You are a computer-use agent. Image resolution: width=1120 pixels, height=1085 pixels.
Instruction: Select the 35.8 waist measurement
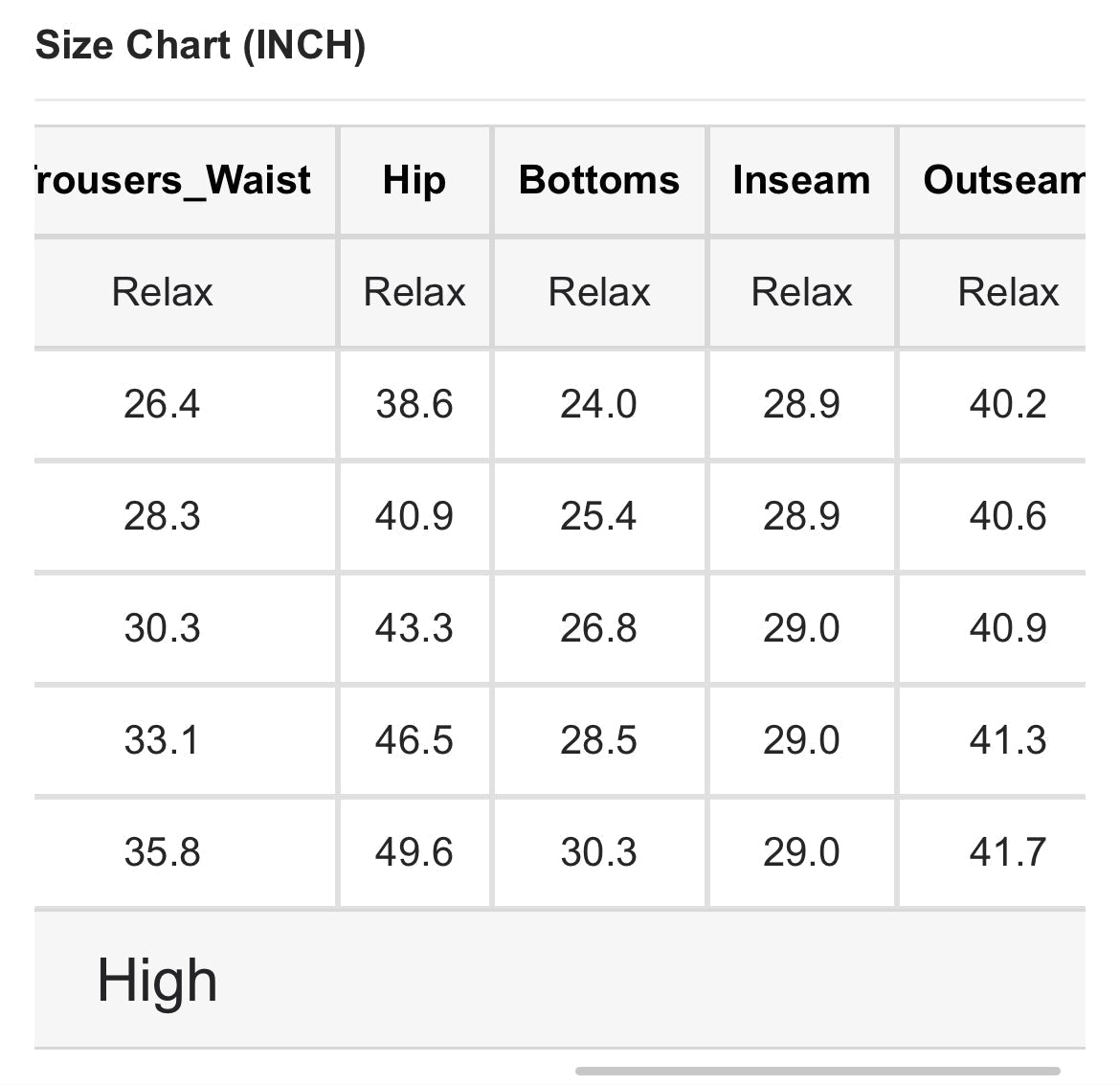(162, 852)
